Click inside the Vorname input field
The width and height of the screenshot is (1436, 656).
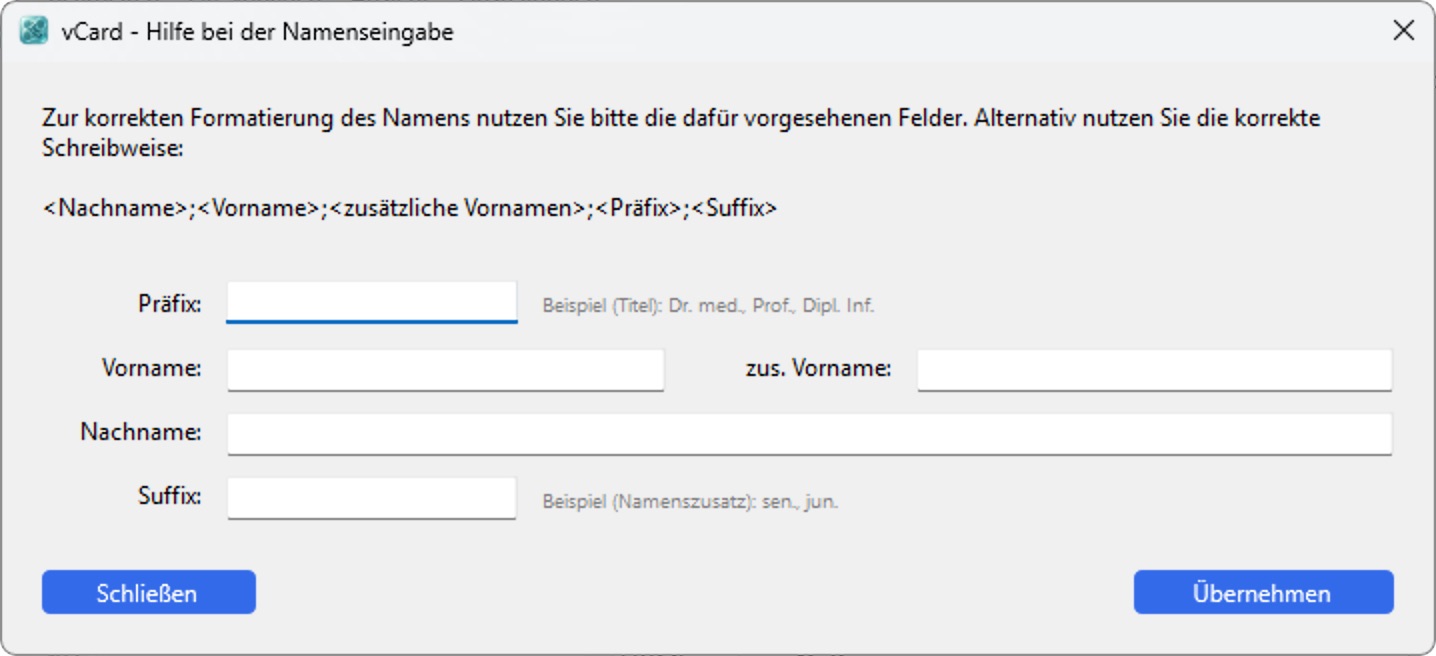coord(445,368)
